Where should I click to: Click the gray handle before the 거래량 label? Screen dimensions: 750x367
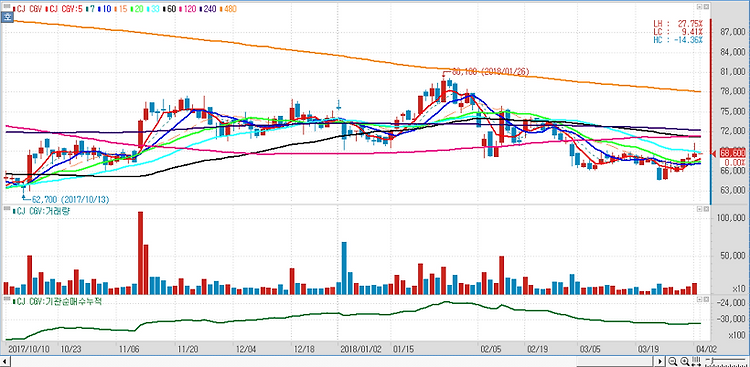6,208
